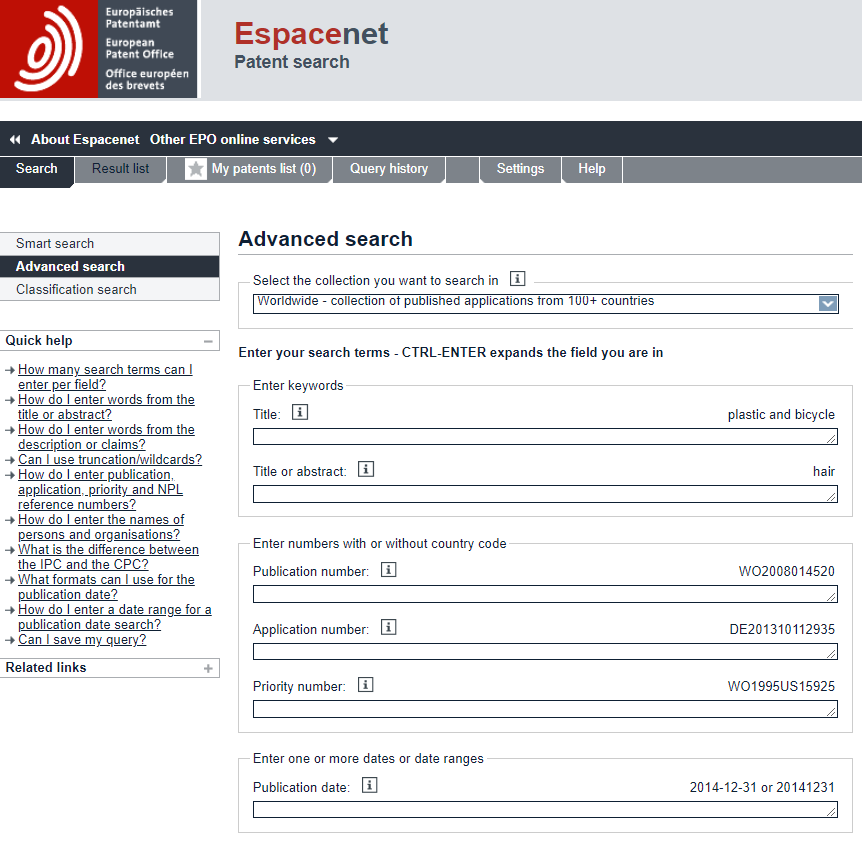Open 'How many search terms' help link
Image resolution: width=862 pixels, height=843 pixels.
pyautogui.click(x=105, y=377)
